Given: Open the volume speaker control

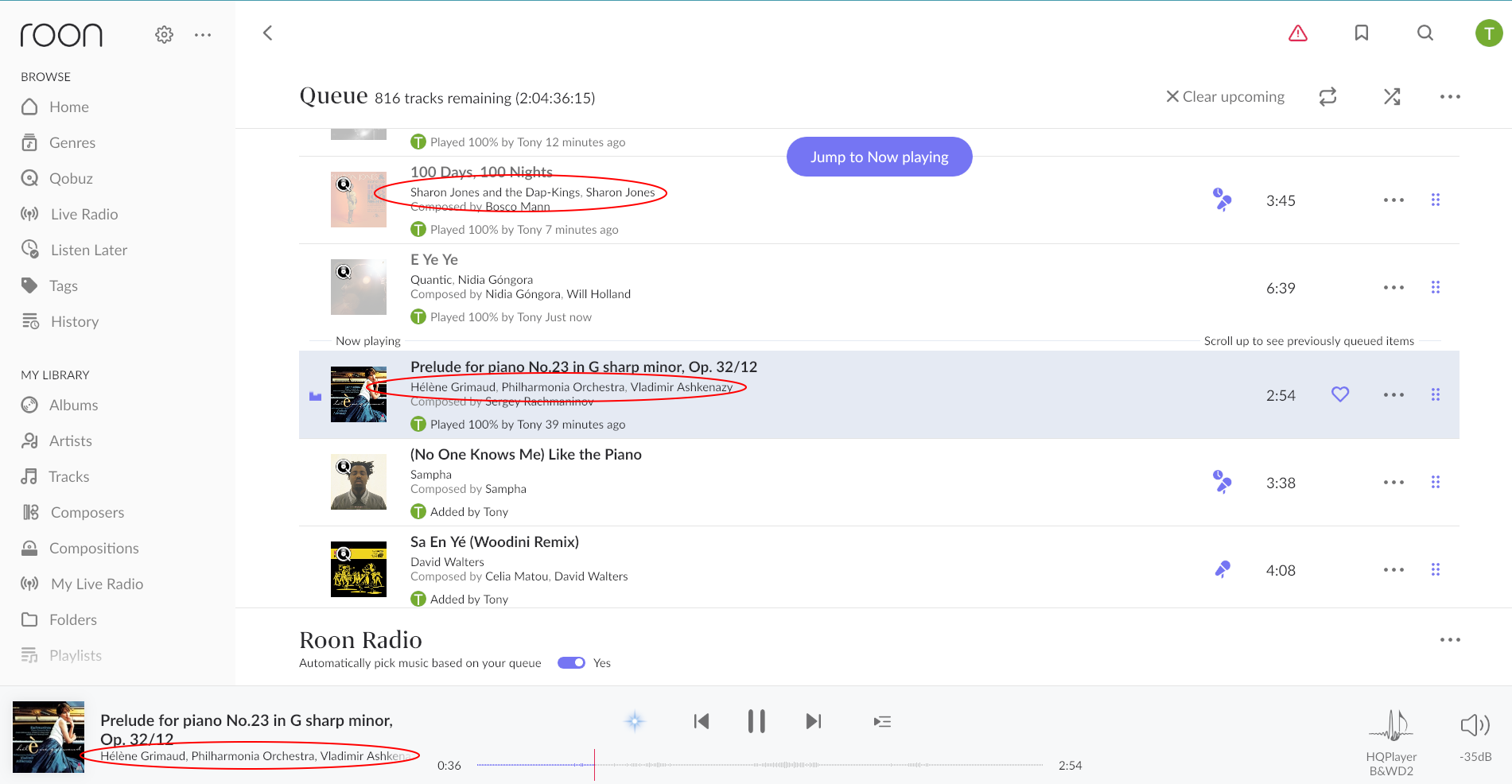Looking at the screenshot, I should pos(1475,725).
